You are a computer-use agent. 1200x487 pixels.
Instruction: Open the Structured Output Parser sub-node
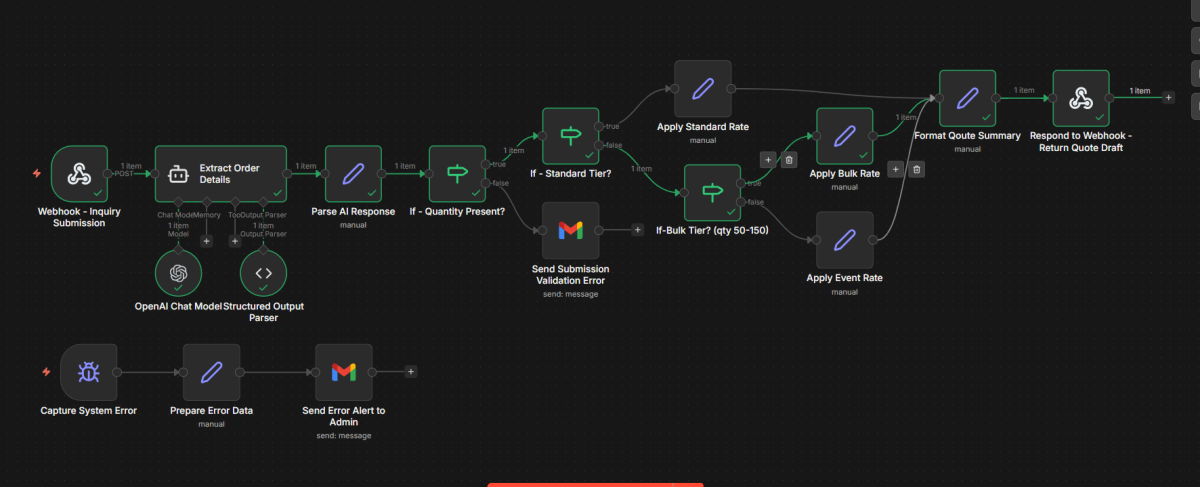pyautogui.click(x=263, y=273)
